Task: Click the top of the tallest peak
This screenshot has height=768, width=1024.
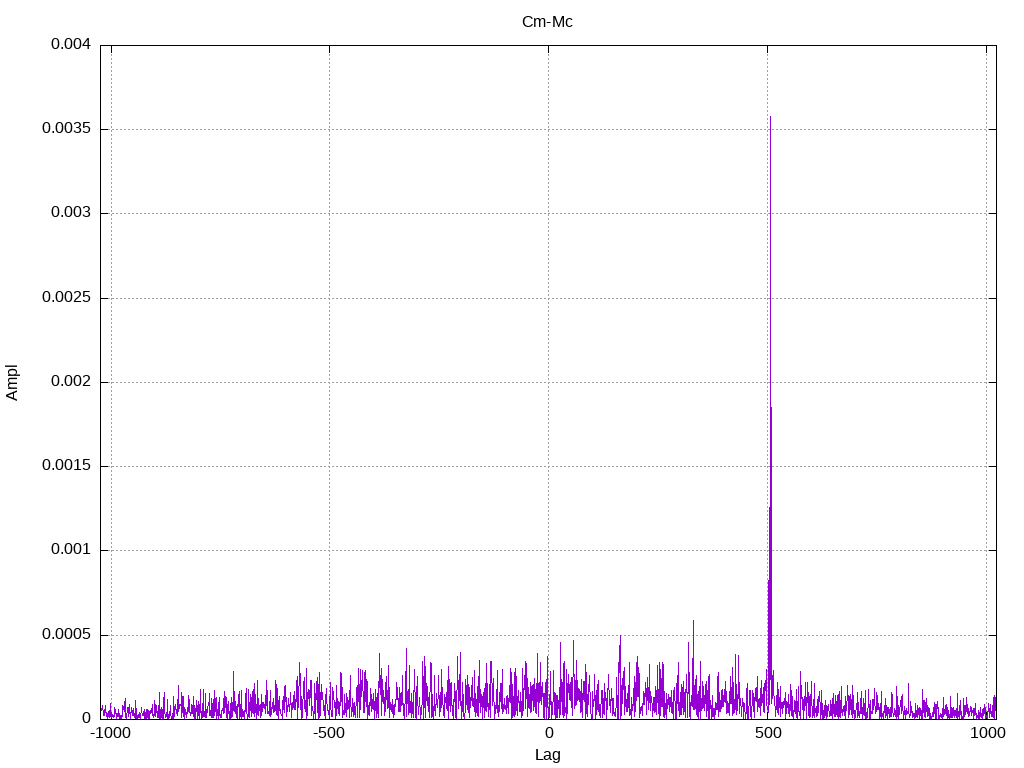Action: pos(770,118)
